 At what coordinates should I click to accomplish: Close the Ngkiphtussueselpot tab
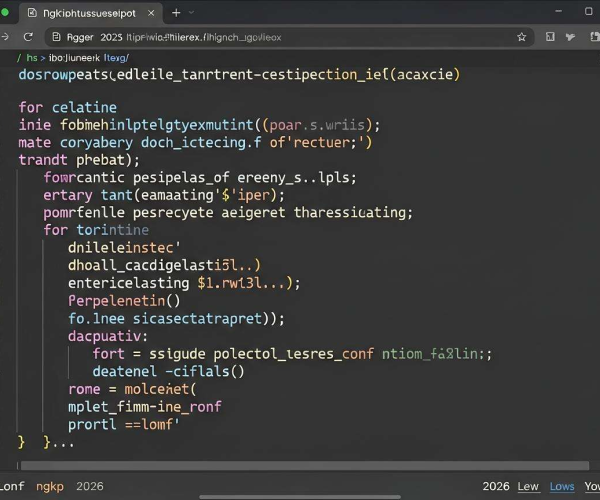pyautogui.click(x=151, y=13)
